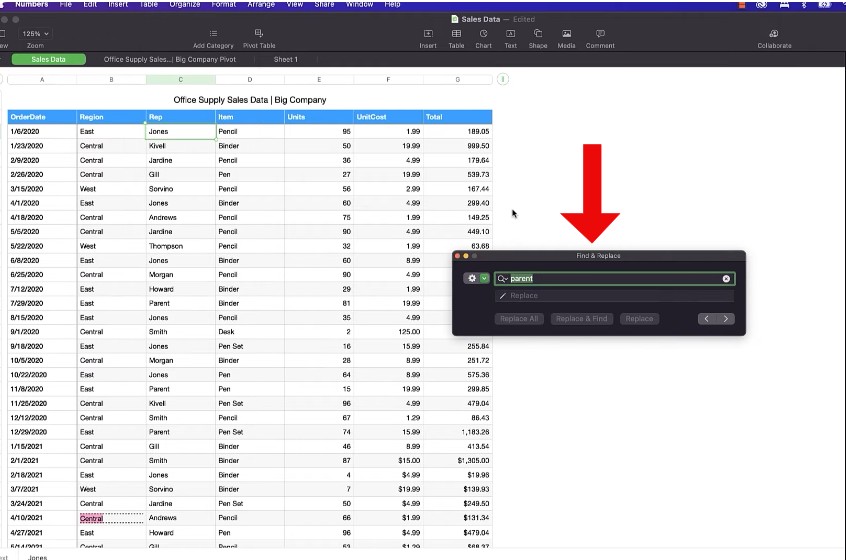Add a Comment via toolbar icon
The image size is (846, 560).
click(600, 33)
